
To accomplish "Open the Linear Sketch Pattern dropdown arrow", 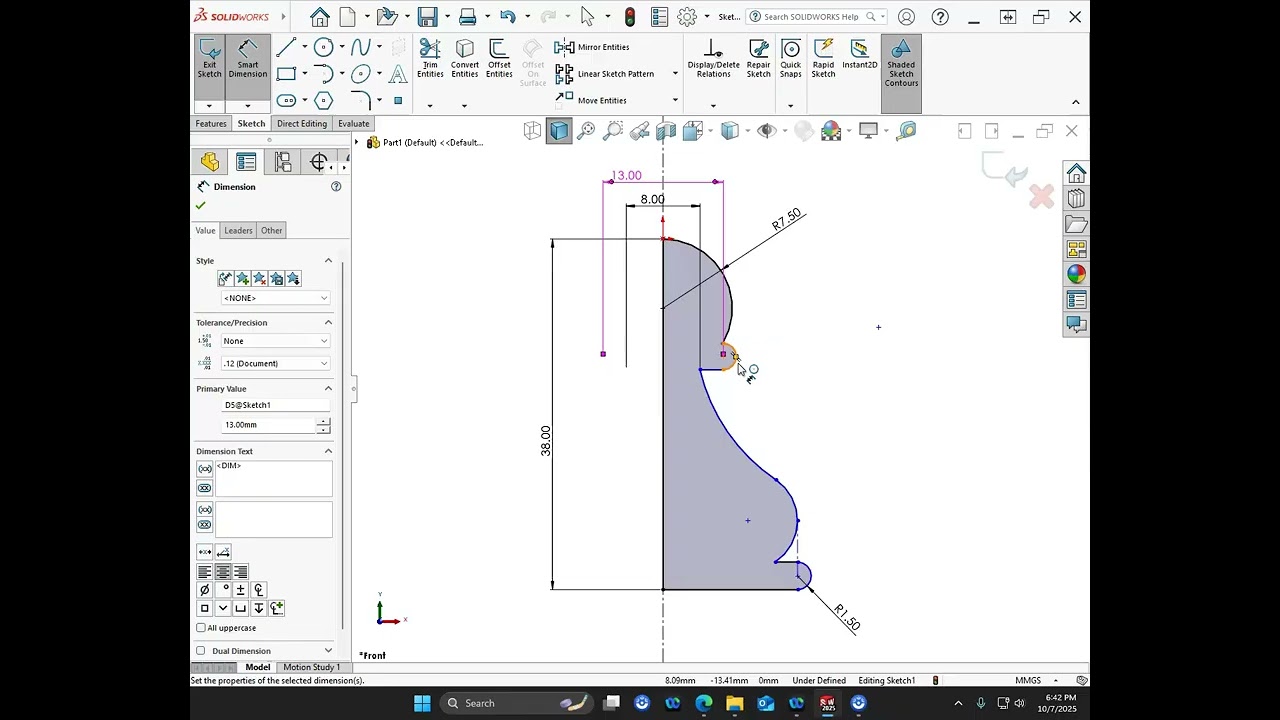I will [x=675, y=74].
